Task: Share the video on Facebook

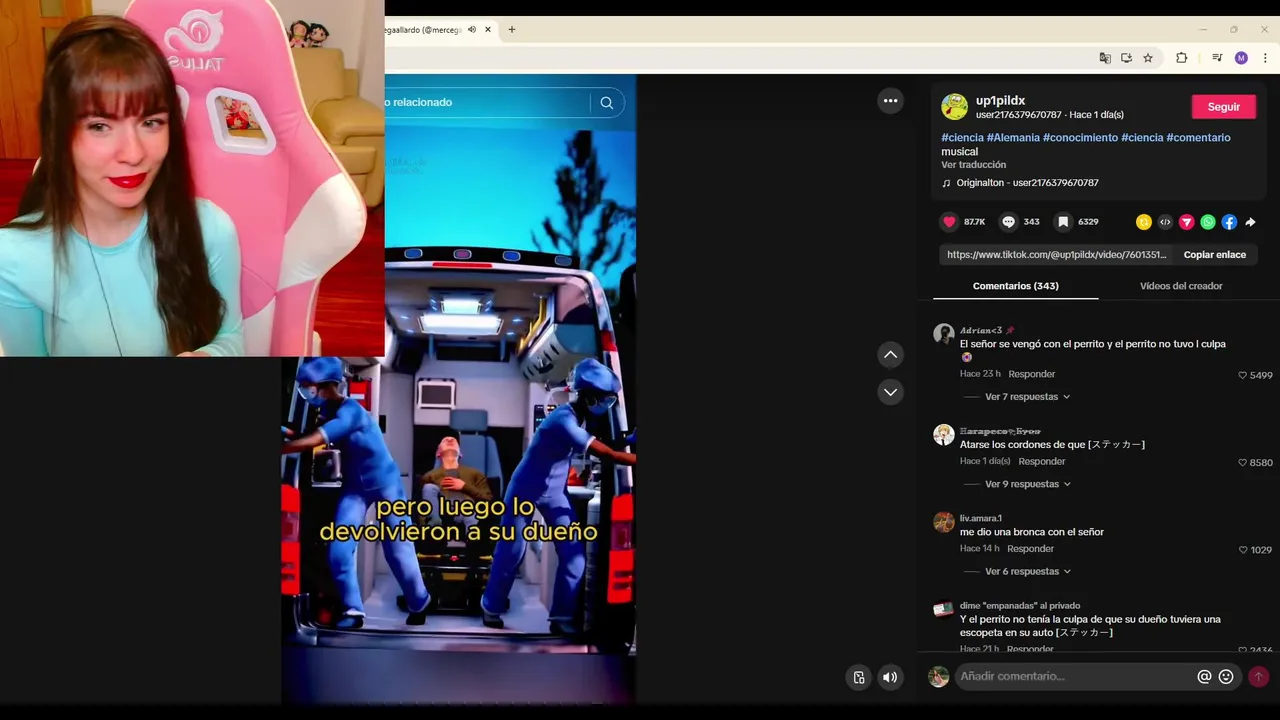Action: (1229, 222)
